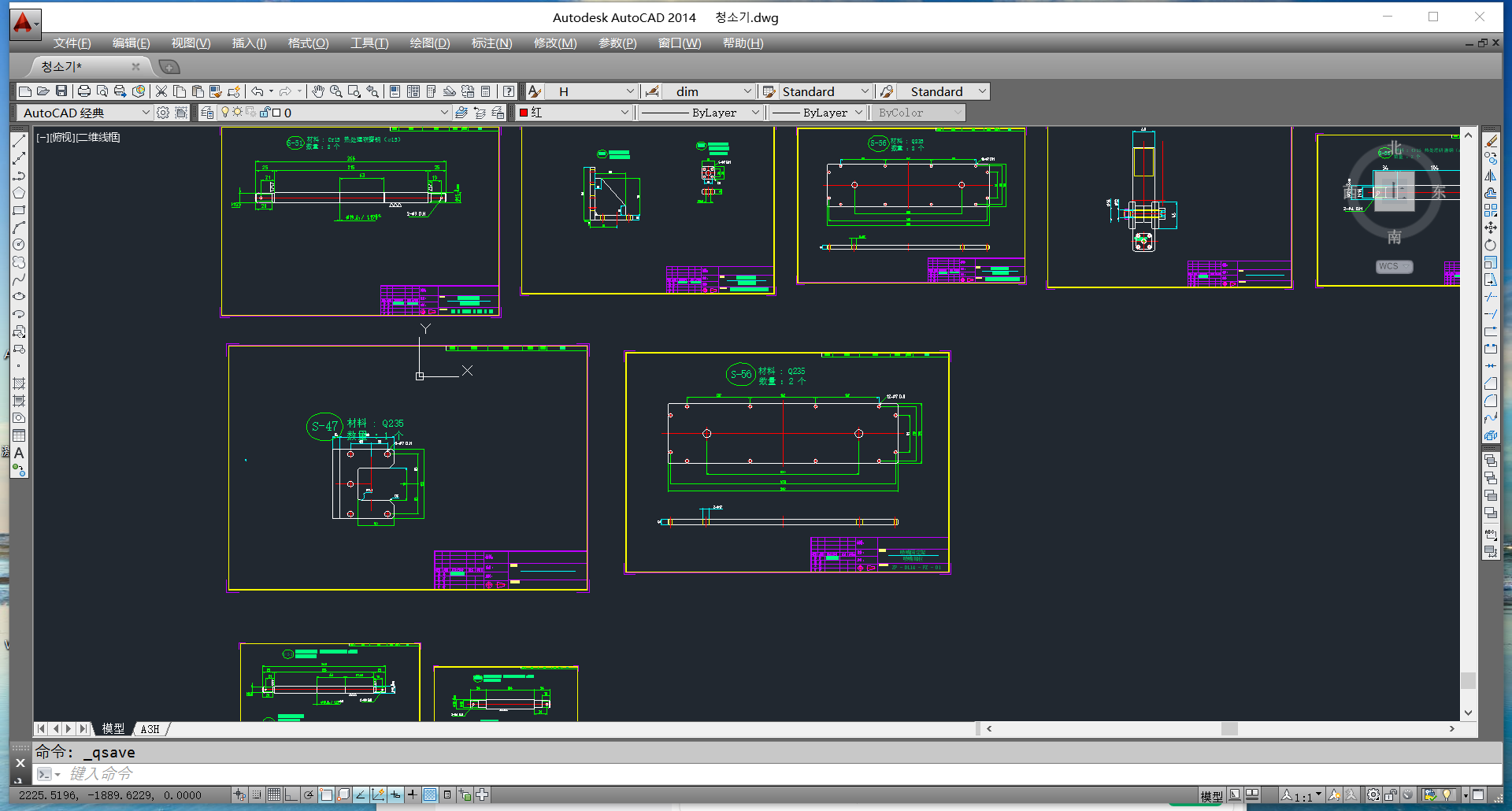
Task: Click the Zoom Realtime magnifier icon
Action: tap(336, 91)
